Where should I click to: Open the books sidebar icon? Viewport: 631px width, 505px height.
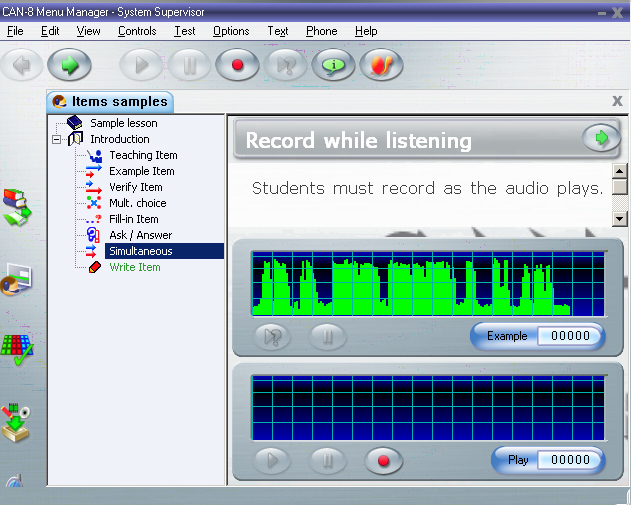[x=17, y=208]
